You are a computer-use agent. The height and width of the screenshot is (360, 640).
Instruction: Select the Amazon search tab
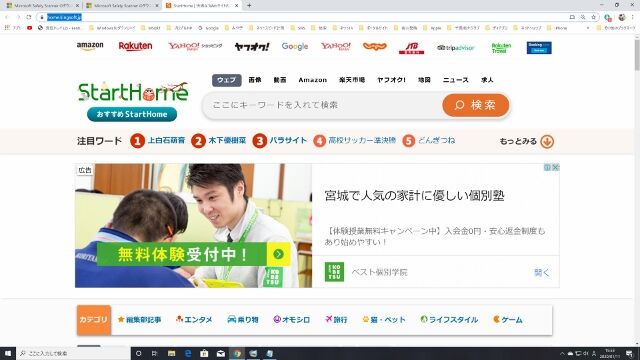pos(313,80)
